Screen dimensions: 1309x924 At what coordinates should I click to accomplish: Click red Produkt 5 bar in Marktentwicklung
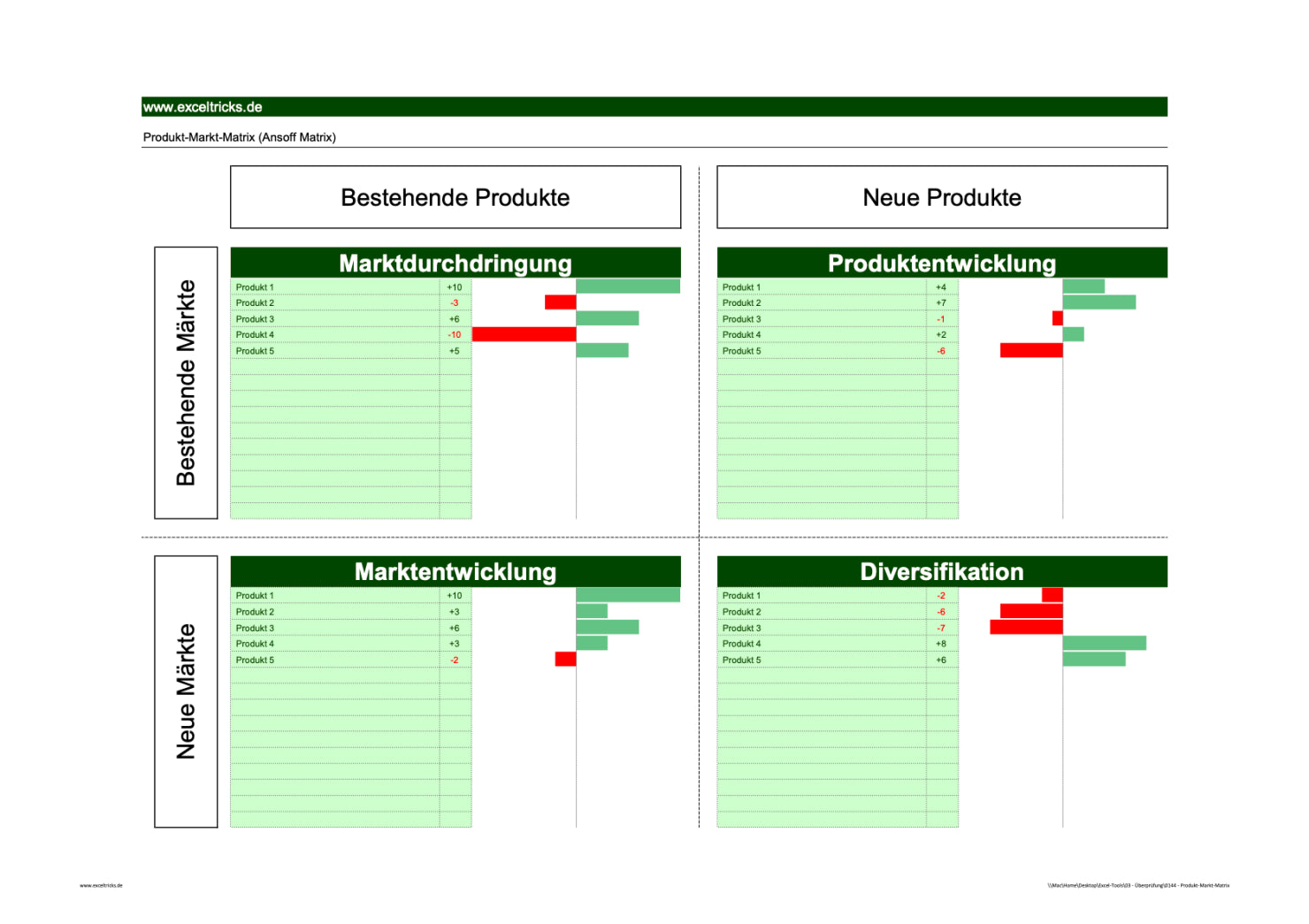(565, 660)
